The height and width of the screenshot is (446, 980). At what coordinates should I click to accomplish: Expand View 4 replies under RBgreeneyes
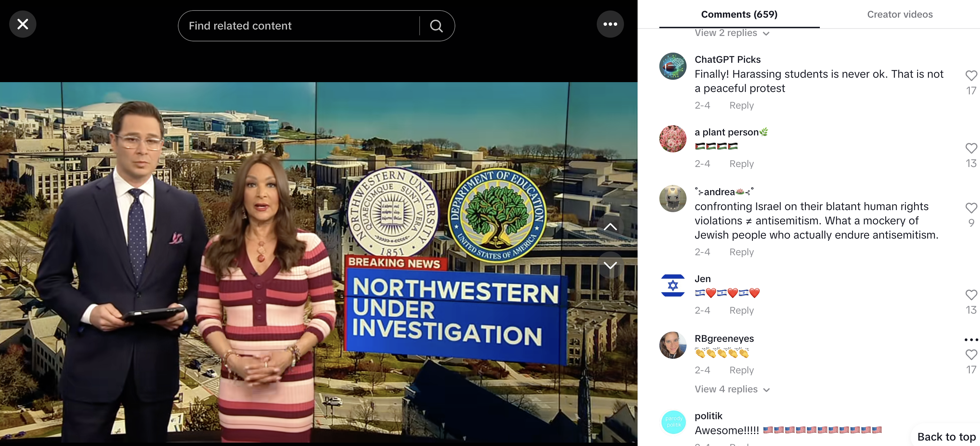click(x=732, y=389)
